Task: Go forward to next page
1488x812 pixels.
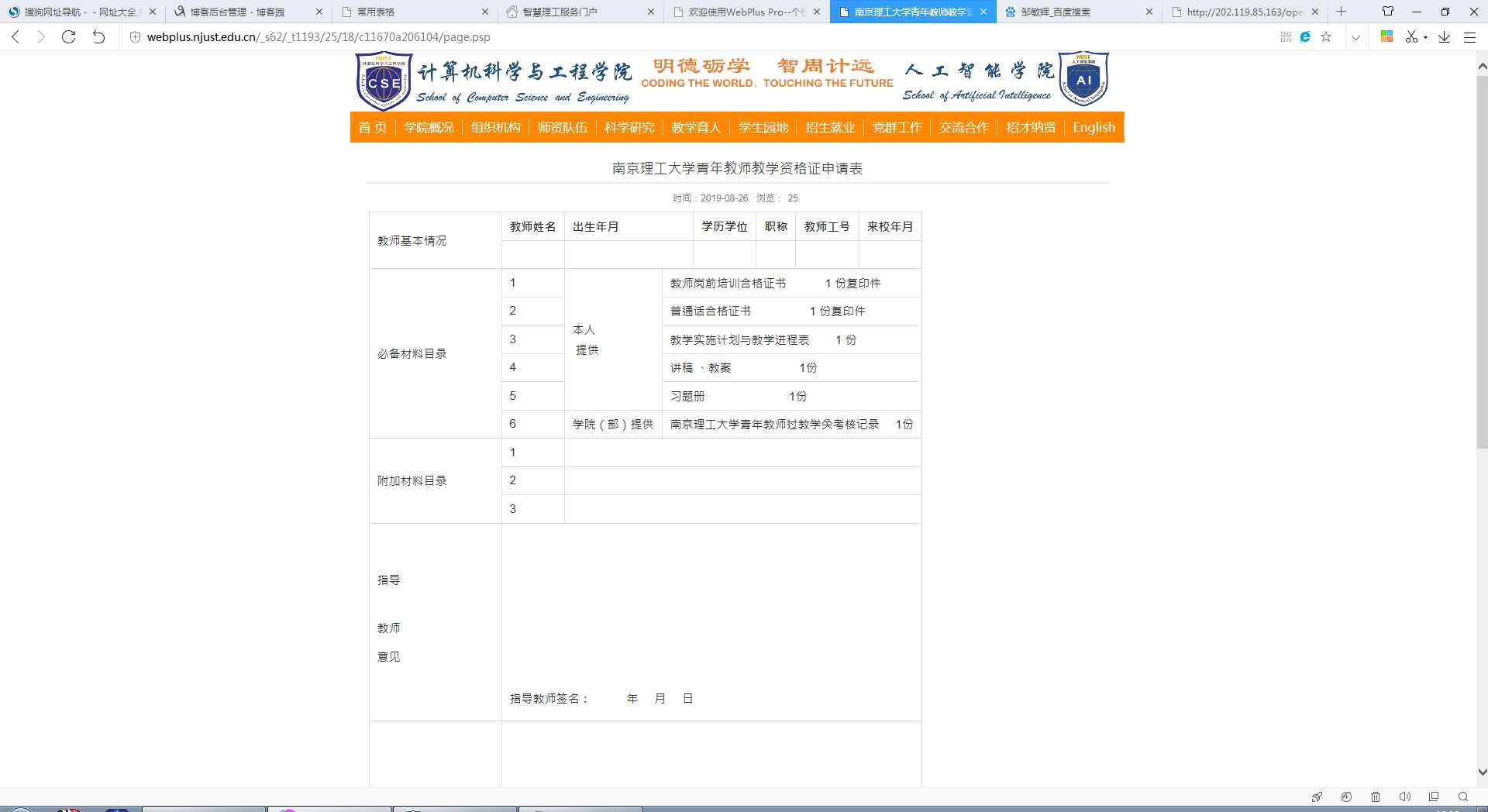Action: tap(41, 36)
